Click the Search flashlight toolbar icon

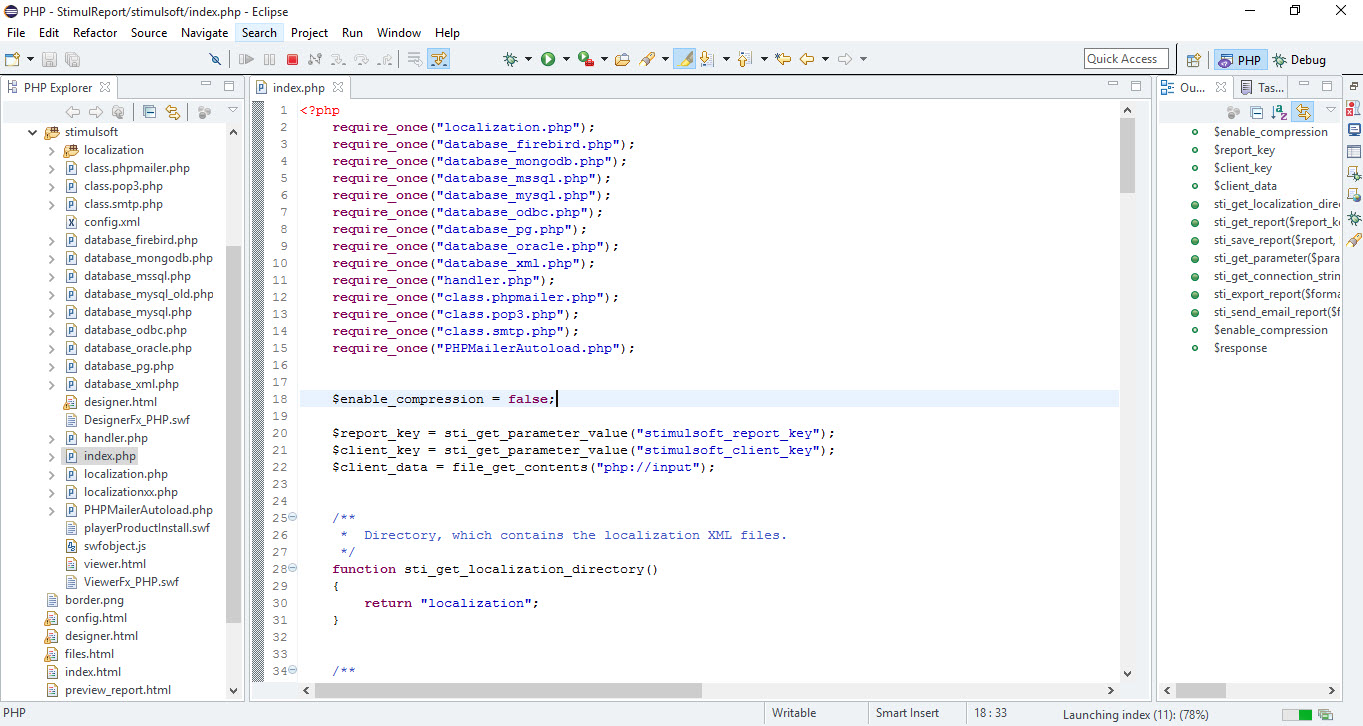click(647, 59)
